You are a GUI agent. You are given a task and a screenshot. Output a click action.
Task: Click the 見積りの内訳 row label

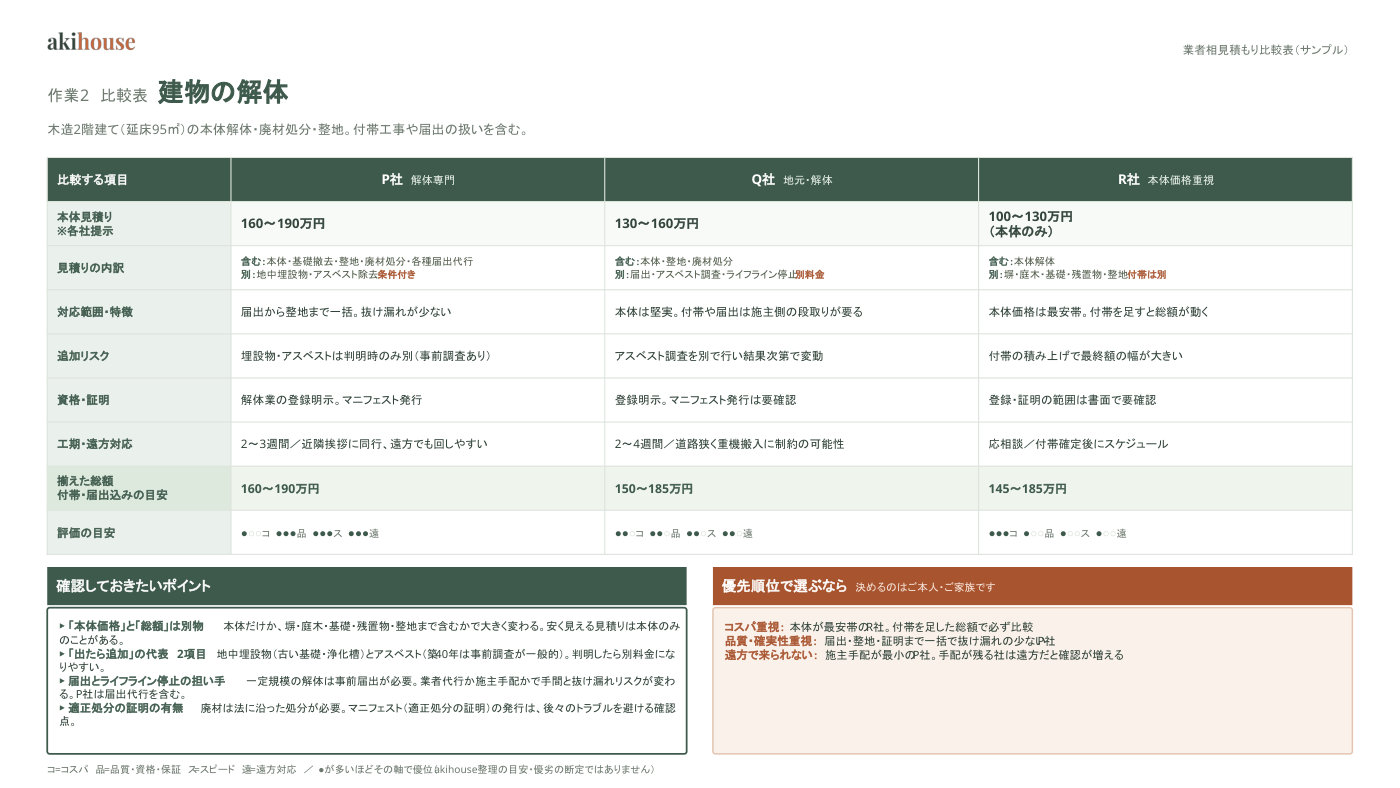(139, 268)
